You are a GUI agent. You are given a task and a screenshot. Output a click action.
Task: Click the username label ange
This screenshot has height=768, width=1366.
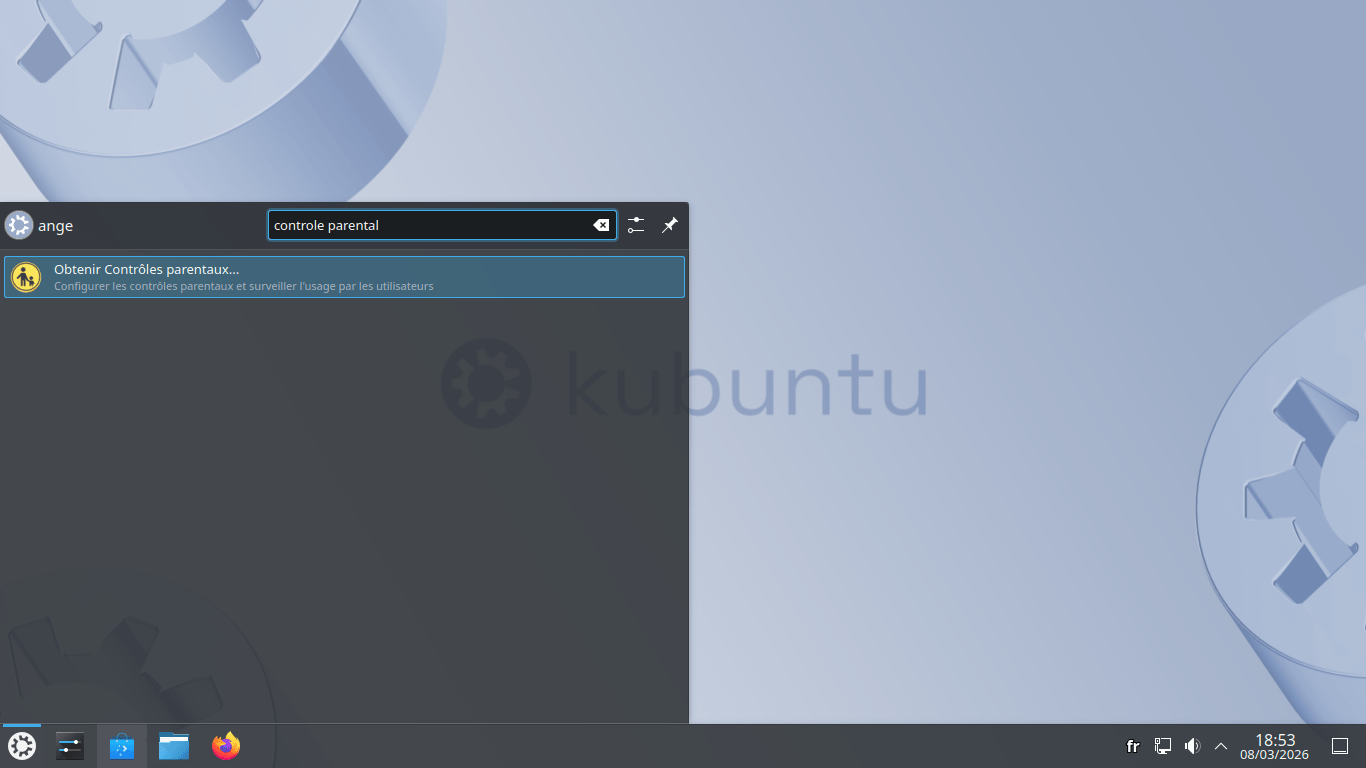coord(55,226)
